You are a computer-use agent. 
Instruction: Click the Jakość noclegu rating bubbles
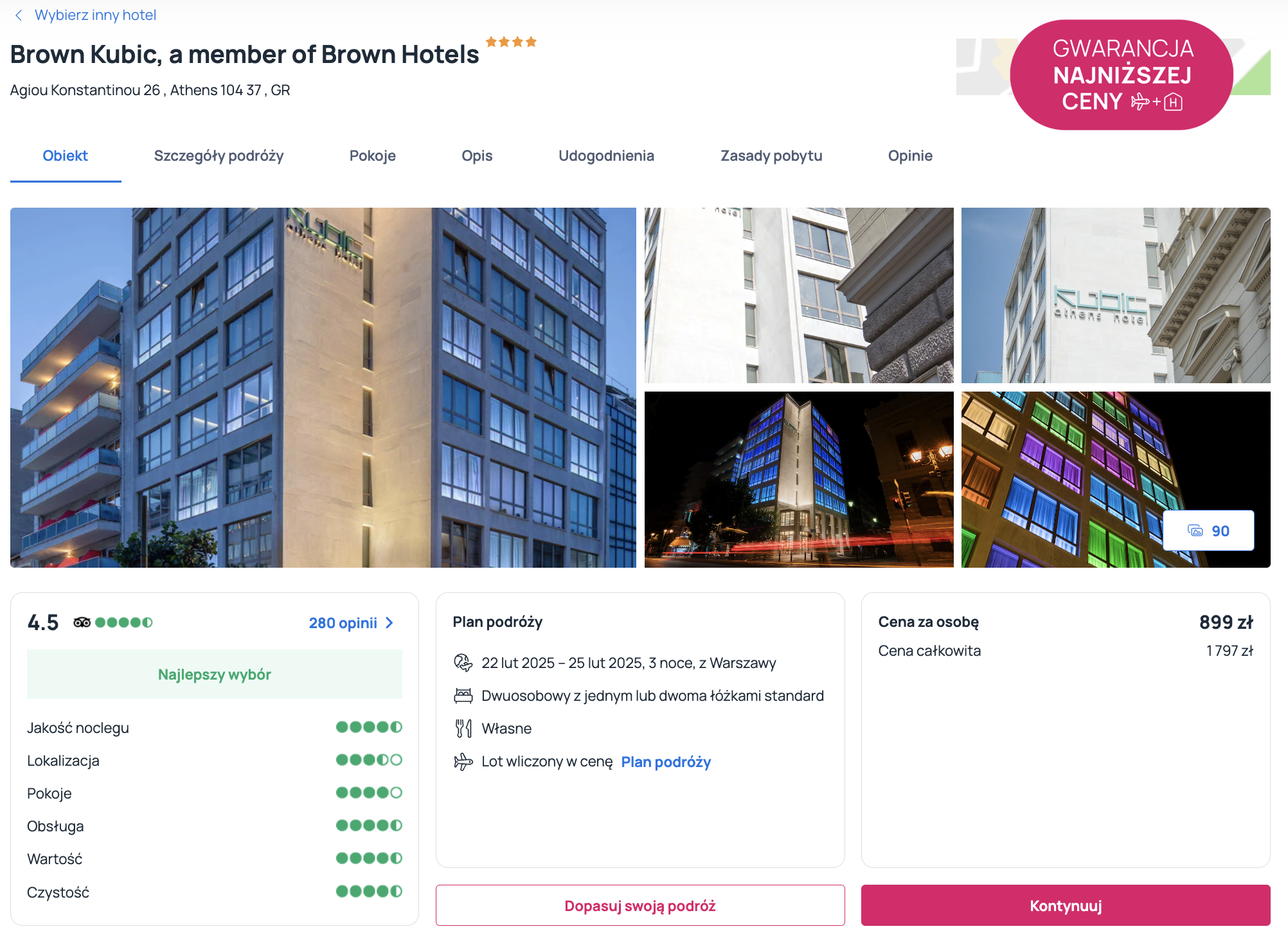pos(369,727)
